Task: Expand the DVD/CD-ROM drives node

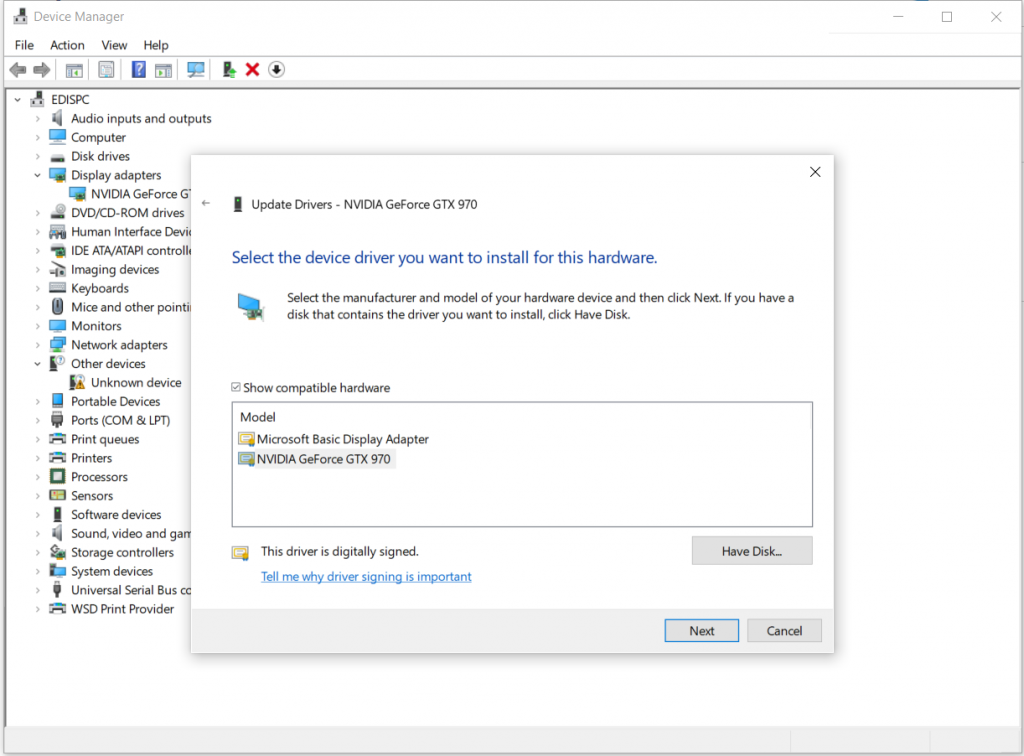Action: 37,213
